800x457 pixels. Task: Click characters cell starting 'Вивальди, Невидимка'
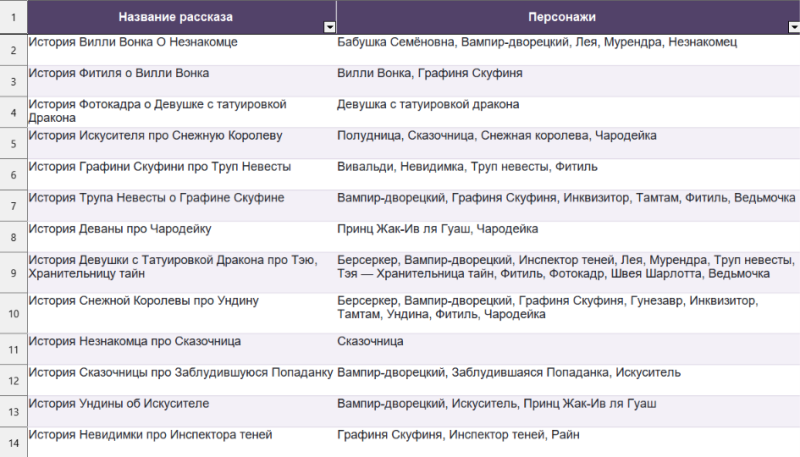[568, 174]
